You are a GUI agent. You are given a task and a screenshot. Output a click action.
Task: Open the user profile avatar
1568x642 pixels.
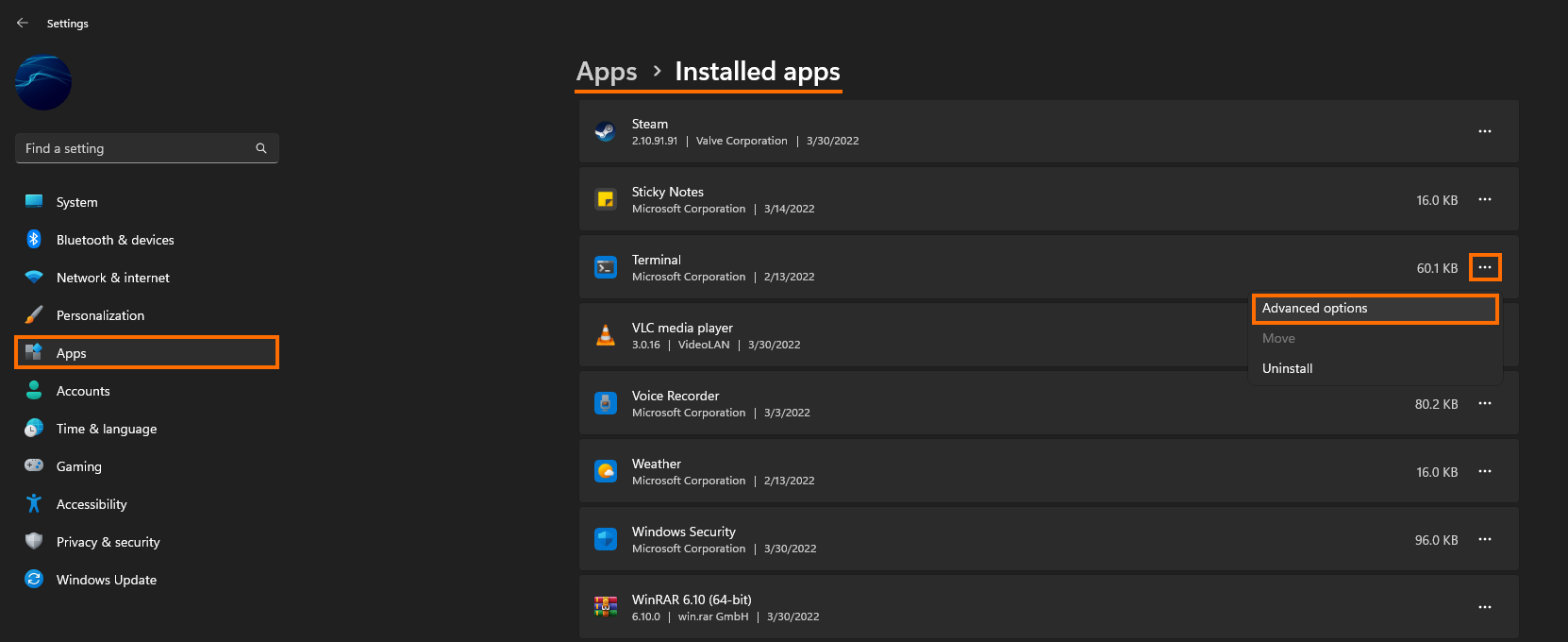43,83
